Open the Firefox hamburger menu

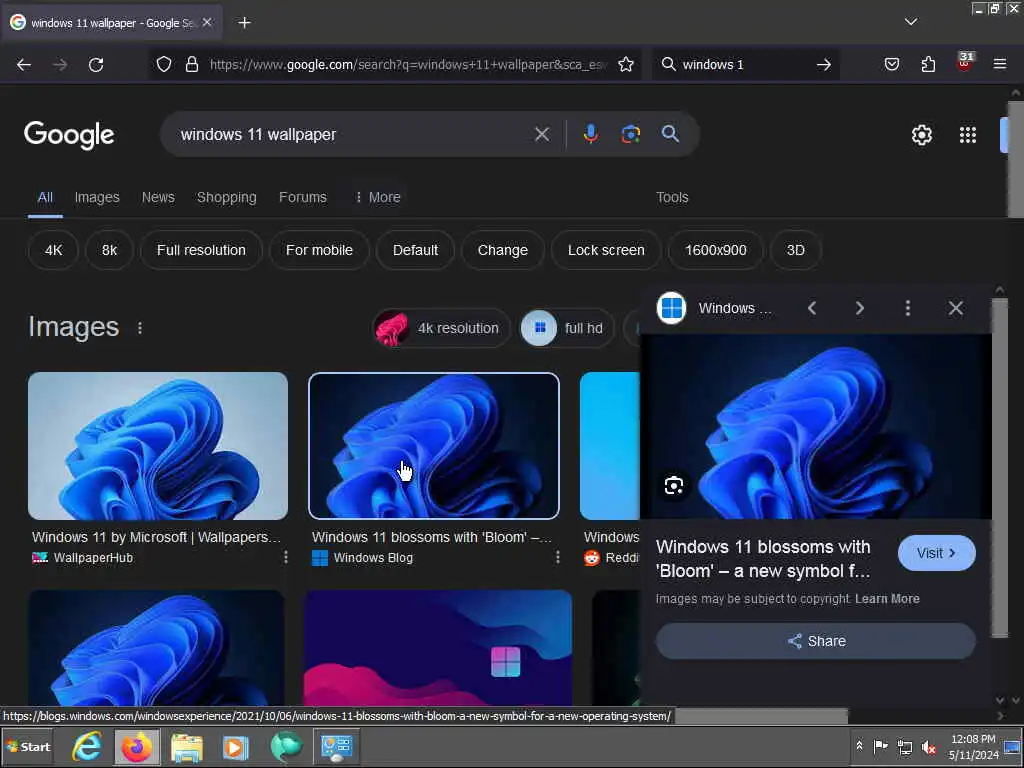pyautogui.click(x=1000, y=64)
